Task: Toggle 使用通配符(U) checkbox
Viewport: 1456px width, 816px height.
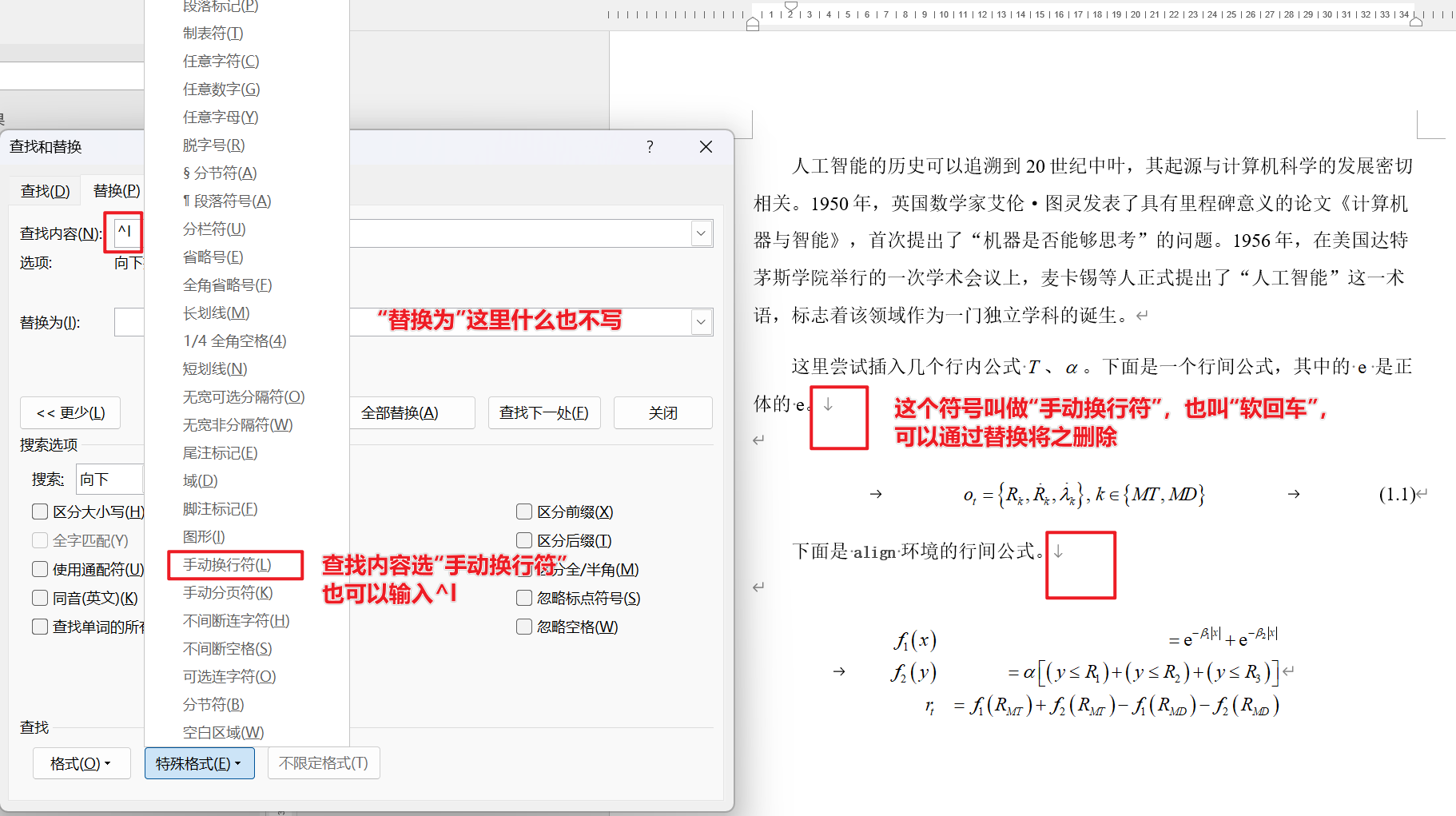Action: pyautogui.click(x=40, y=569)
